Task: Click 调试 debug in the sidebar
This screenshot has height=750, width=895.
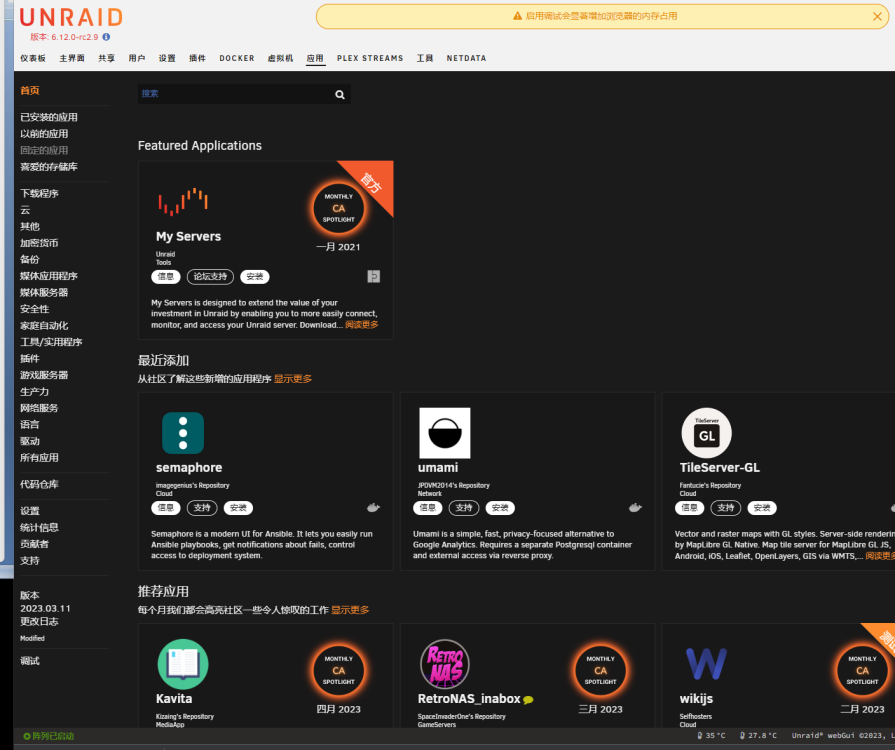Action: 30,662
